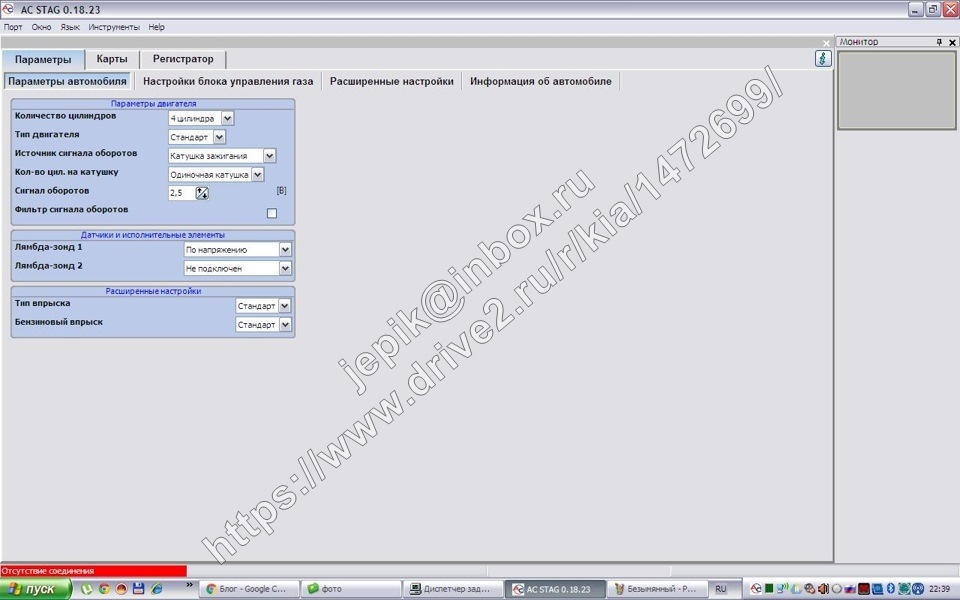
Task: Click the Bluetooth tray icon
Action: [x=891, y=588]
